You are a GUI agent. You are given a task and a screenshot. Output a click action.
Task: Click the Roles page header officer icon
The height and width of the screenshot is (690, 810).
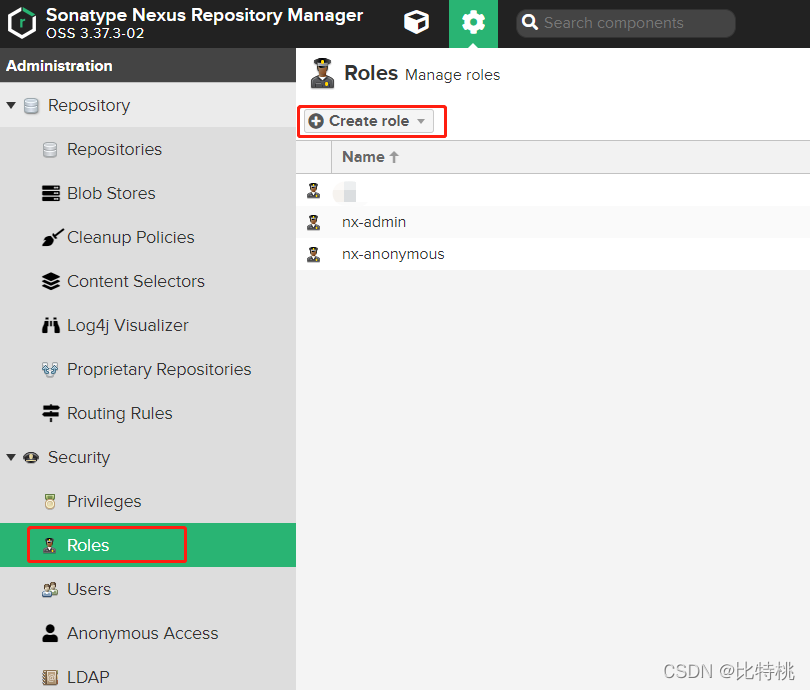(x=322, y=73)
